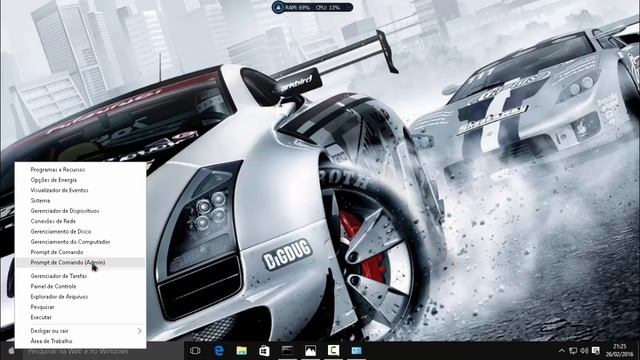Select Explorador de Arquivos entry

point(80,297)
